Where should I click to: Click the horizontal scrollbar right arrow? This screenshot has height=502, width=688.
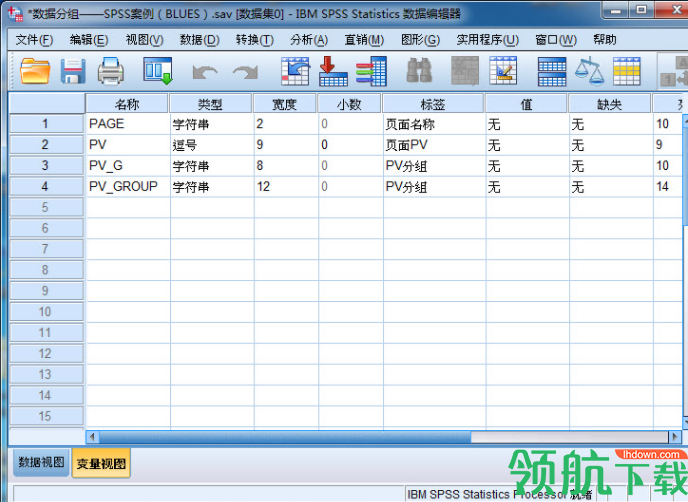(x=675, y=437)
